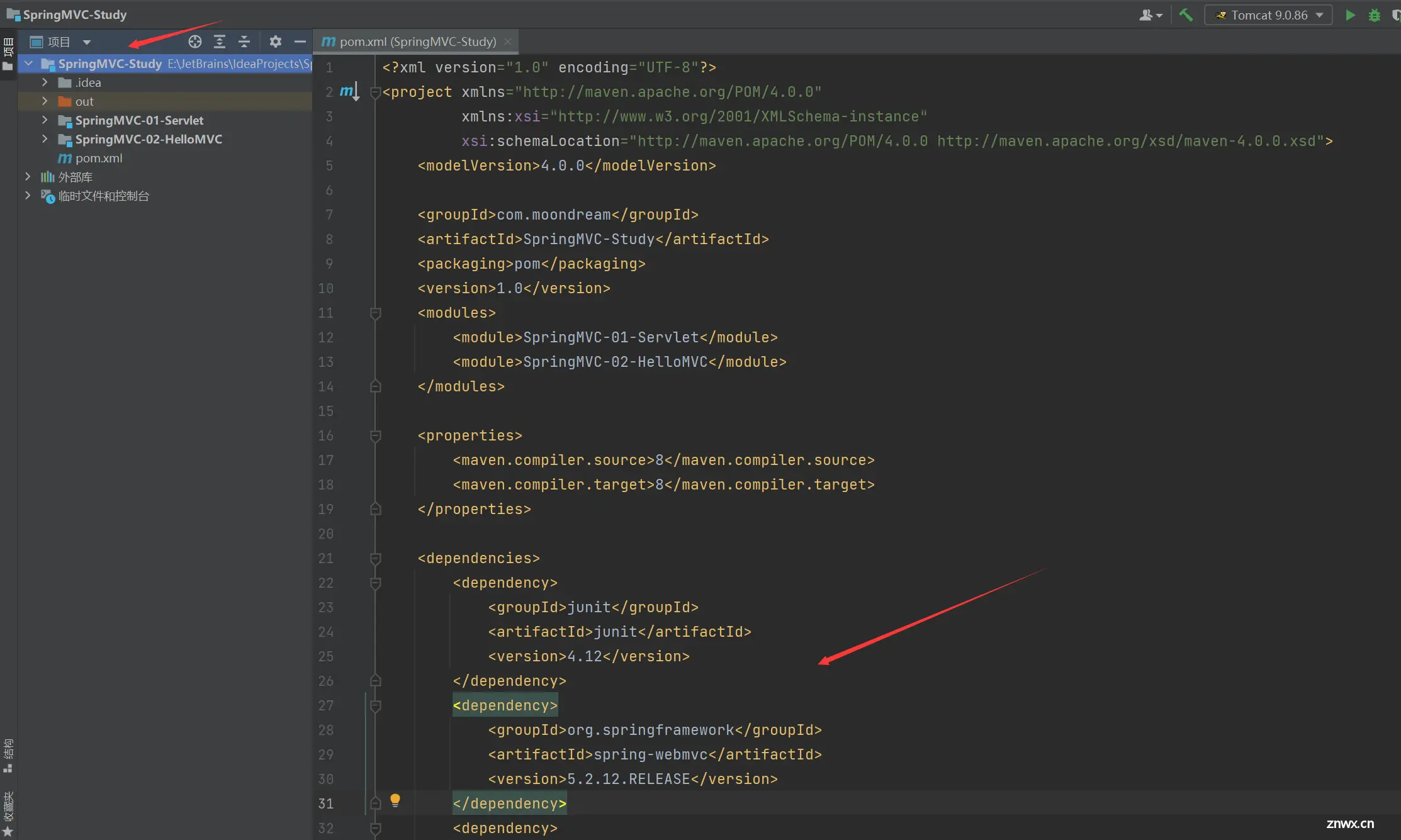Fold the project tag at line 2
The image size is (1401, 840).
coord(376,92)
